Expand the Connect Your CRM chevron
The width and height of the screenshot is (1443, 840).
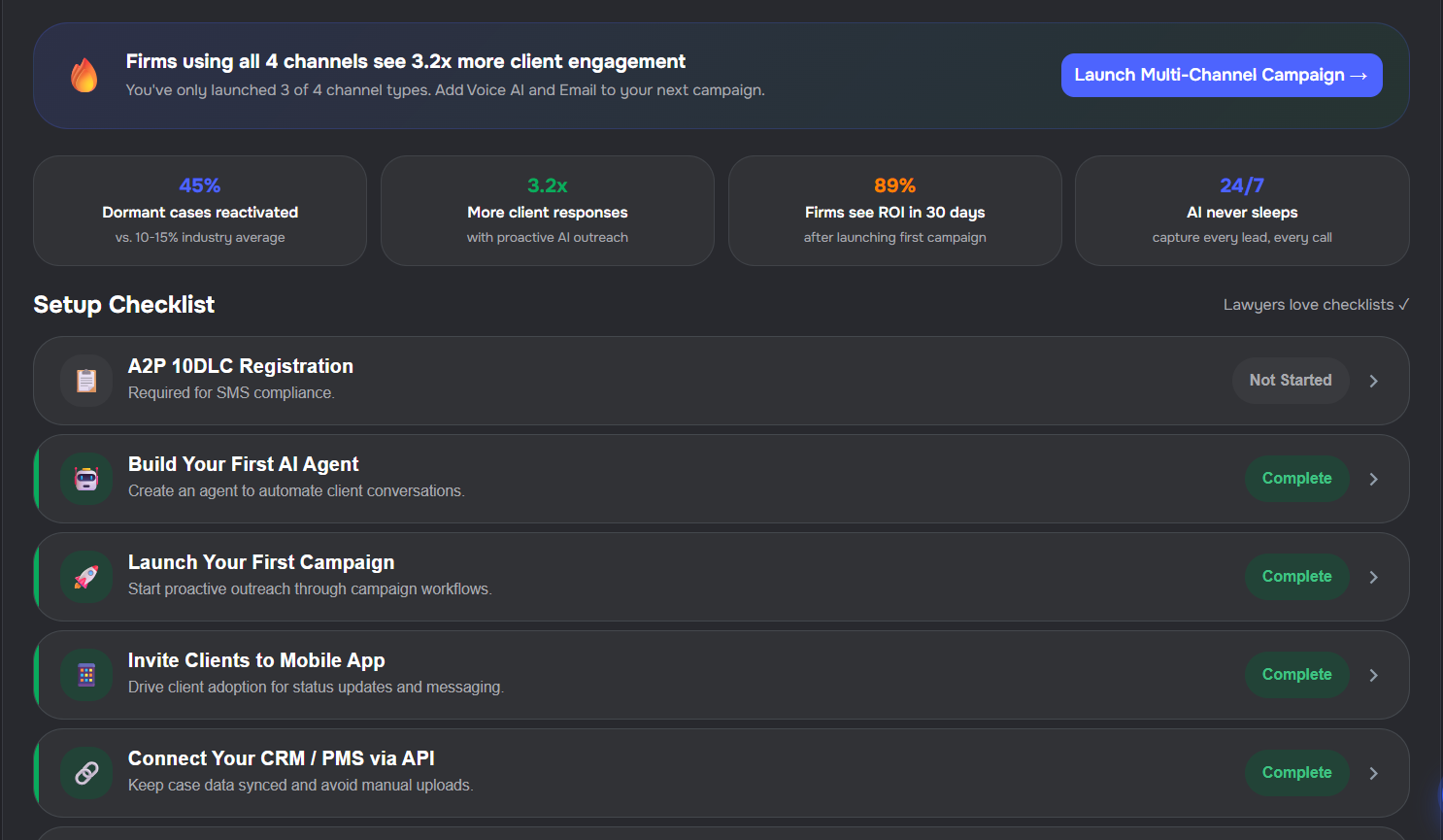[x=1373, y=773]
